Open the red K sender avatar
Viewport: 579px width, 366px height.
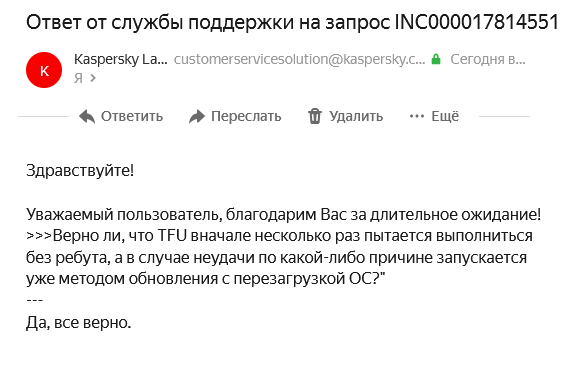(44, 70)
